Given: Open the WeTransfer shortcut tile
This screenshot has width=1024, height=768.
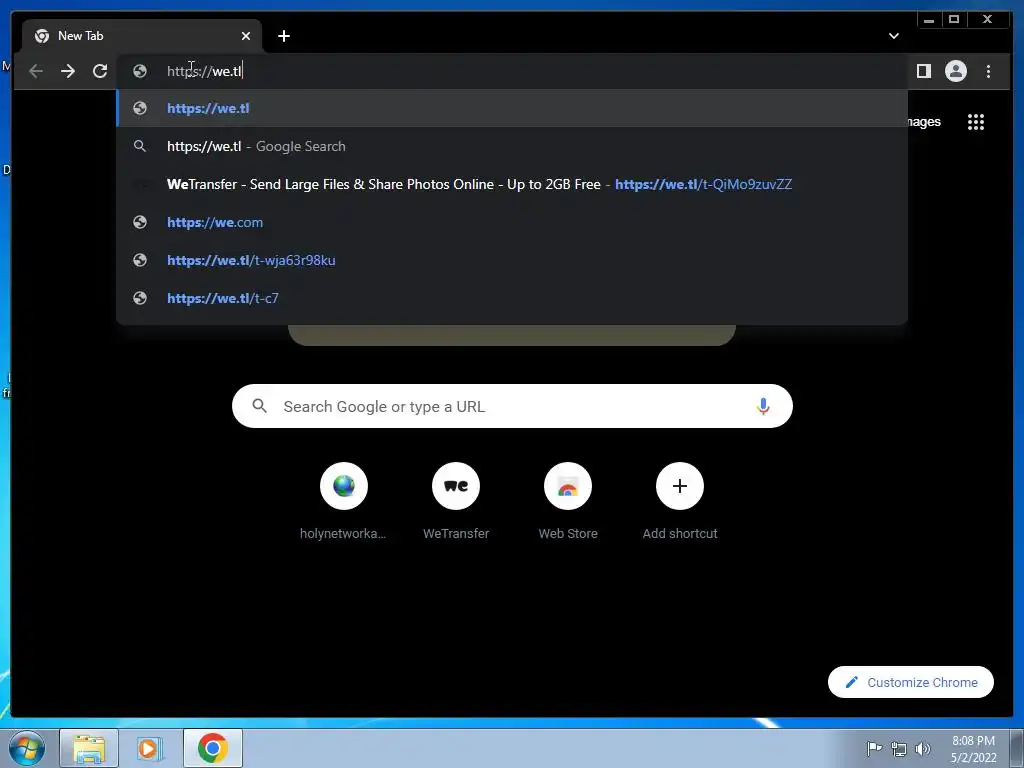Looking at the screenshot, I should click(456, 502).
